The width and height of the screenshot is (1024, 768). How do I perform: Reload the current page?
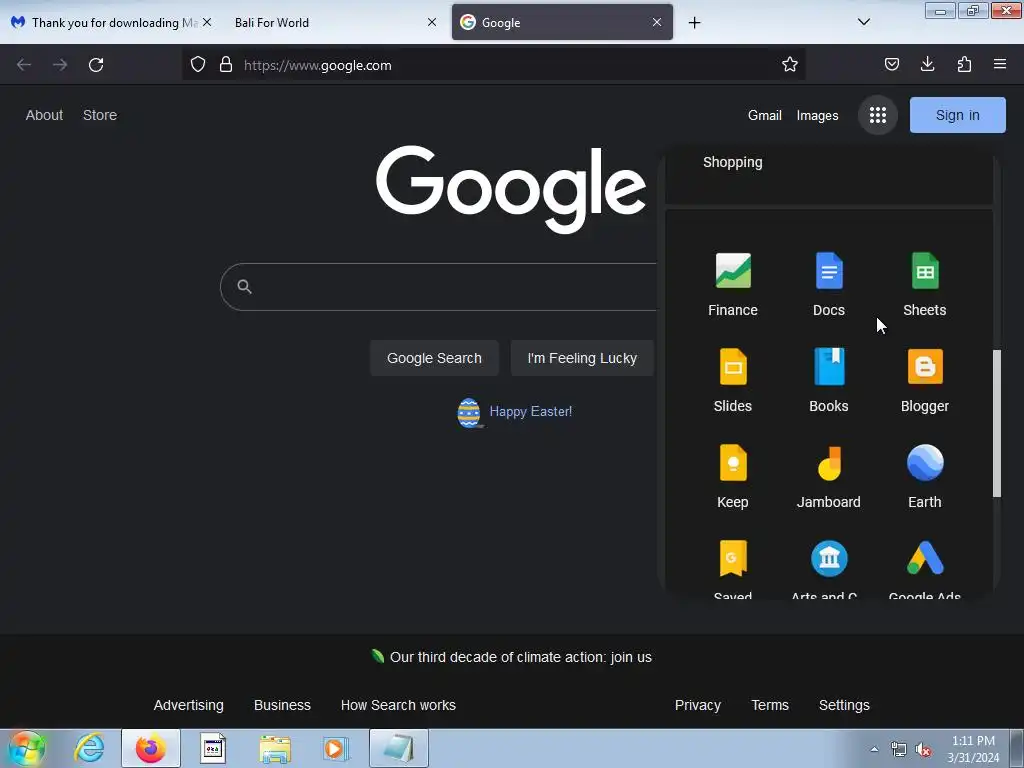pos(96,65)
